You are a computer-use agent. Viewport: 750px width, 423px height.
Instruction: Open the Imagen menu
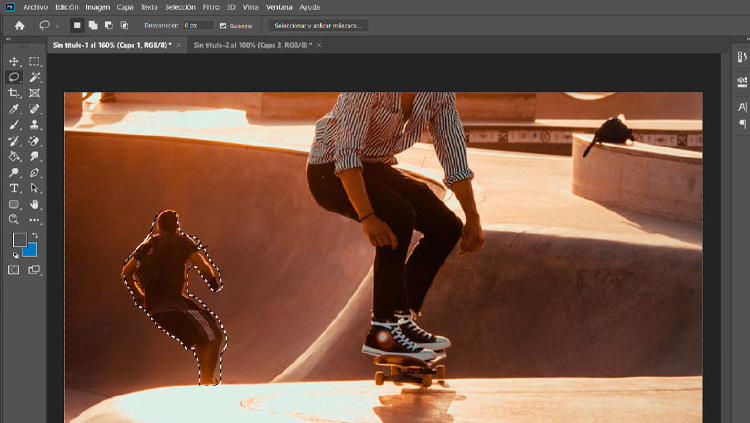pyautogui.click(x=98, y=7)
